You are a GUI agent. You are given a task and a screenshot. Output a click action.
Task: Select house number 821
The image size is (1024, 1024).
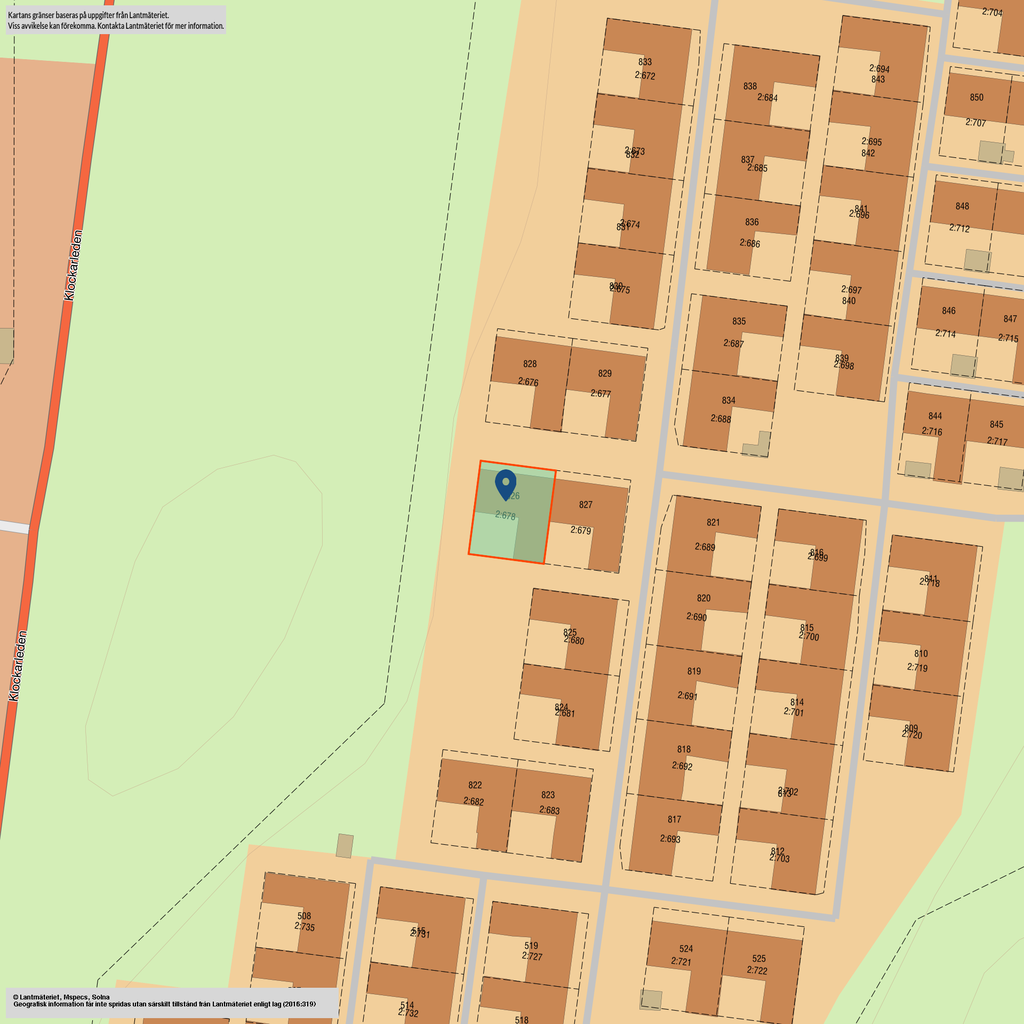(x=713, y=522)
